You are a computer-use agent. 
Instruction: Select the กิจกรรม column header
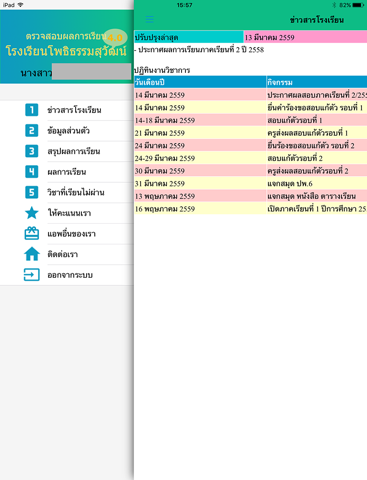[x=317, y=82]
